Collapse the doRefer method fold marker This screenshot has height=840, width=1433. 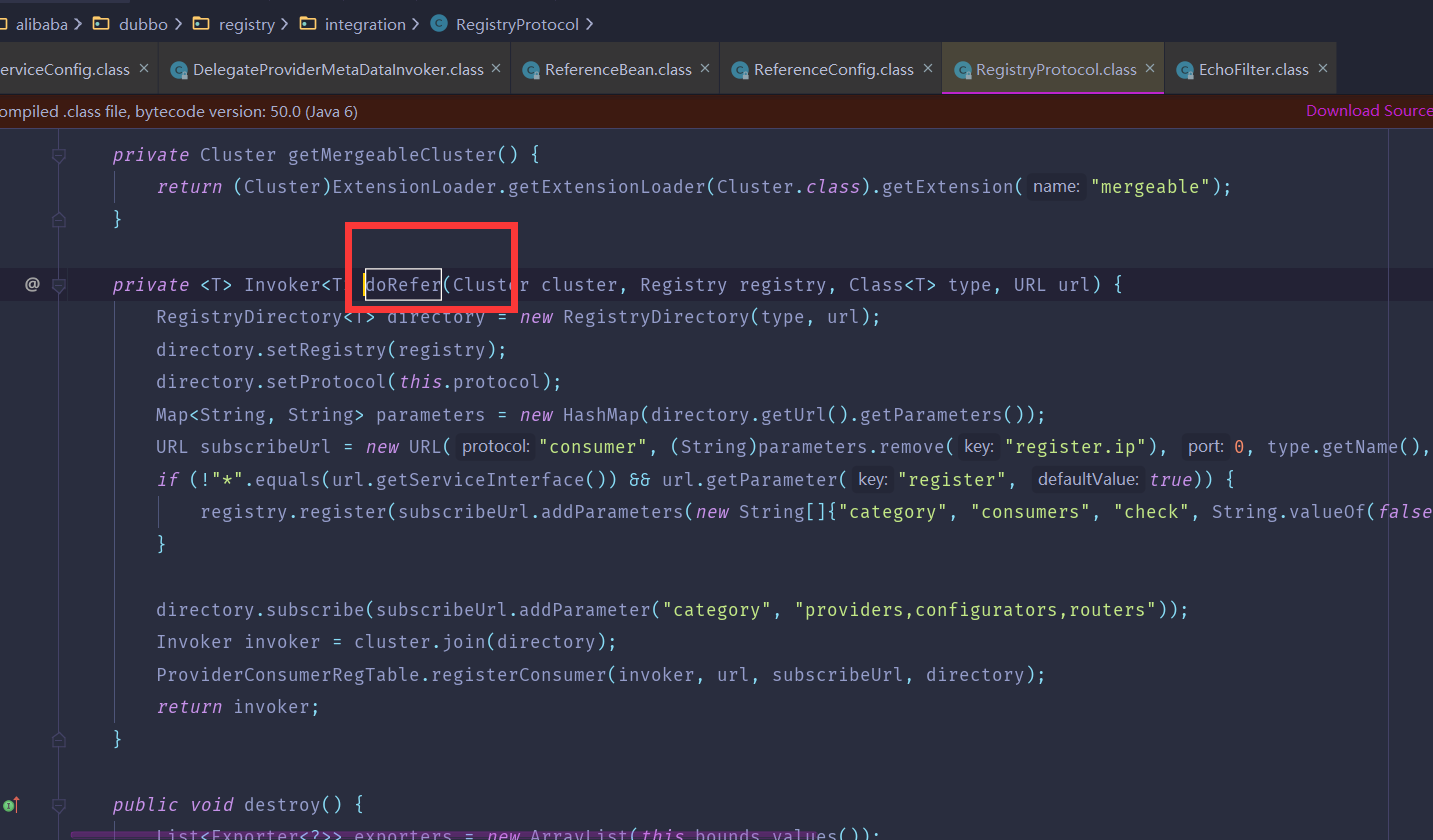[58, 286]
